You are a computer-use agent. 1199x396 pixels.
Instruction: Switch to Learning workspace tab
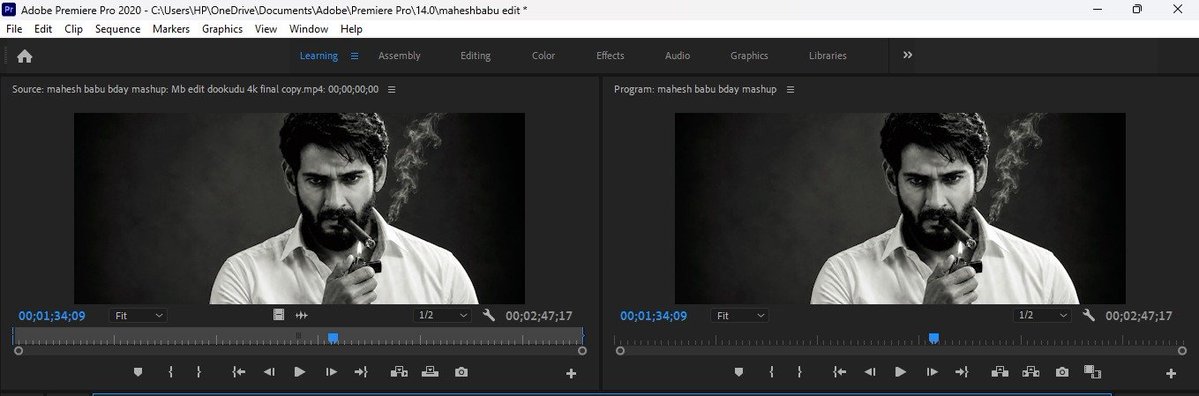[318, 56]
